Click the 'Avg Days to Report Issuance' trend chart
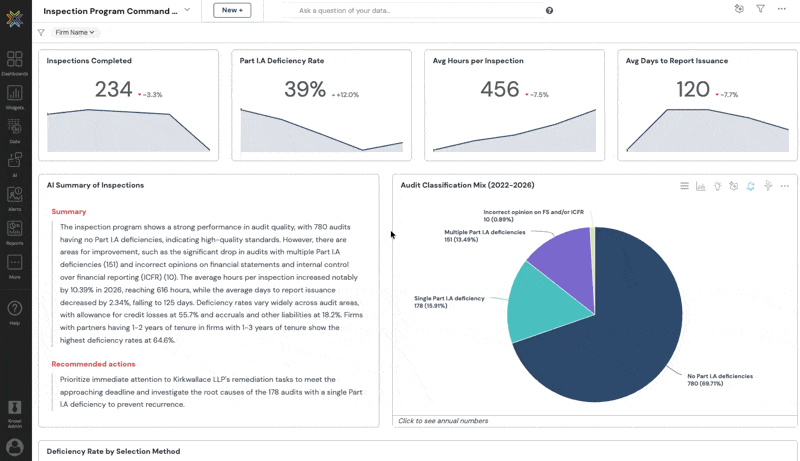Screen dimensions: 800x461 [x=707, y=131]
